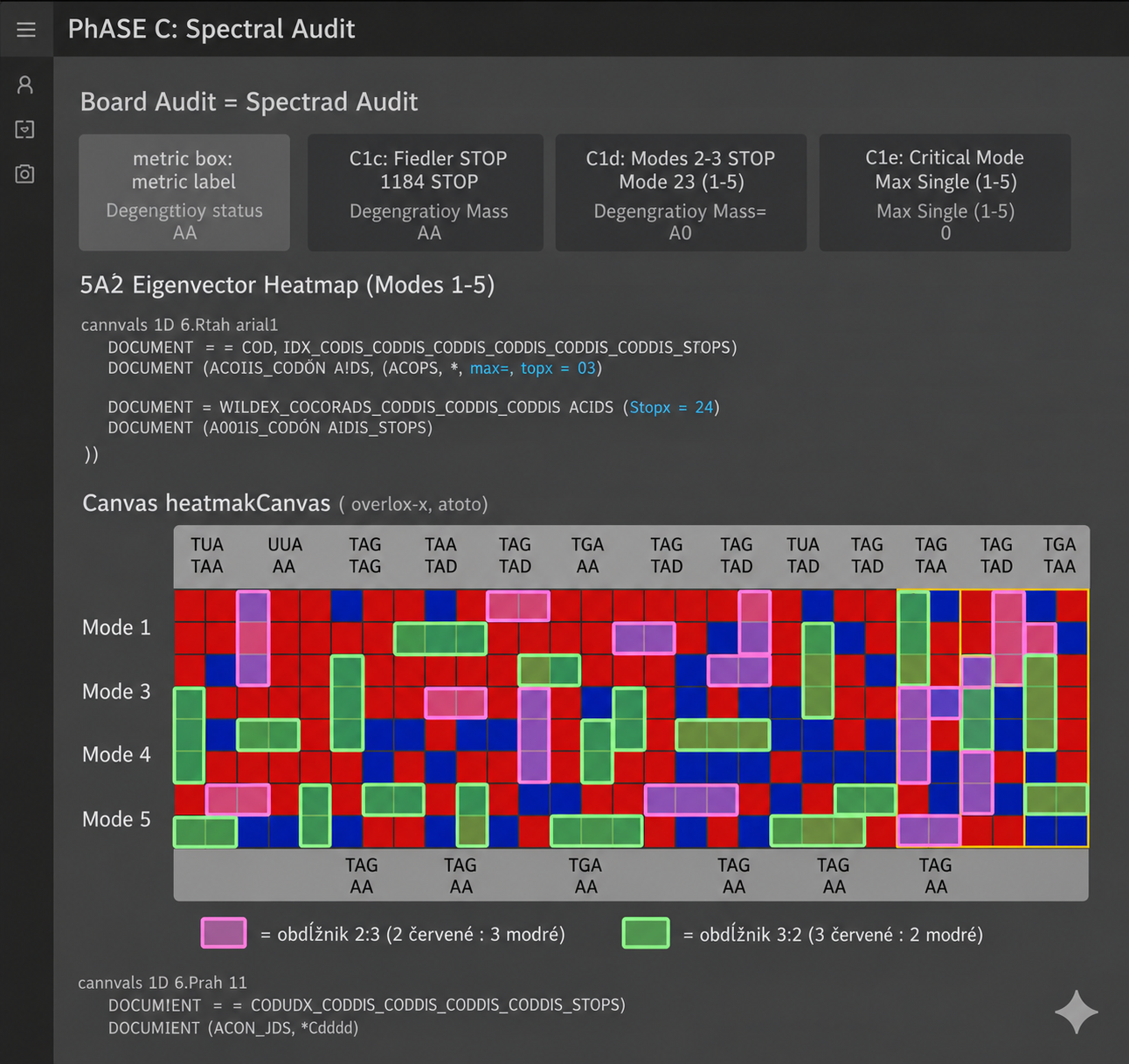Image resolution: width=1129 pixels, height=1064 pixels.
Task: Select the "Mode 1" row label
Action: coord(116,627)
